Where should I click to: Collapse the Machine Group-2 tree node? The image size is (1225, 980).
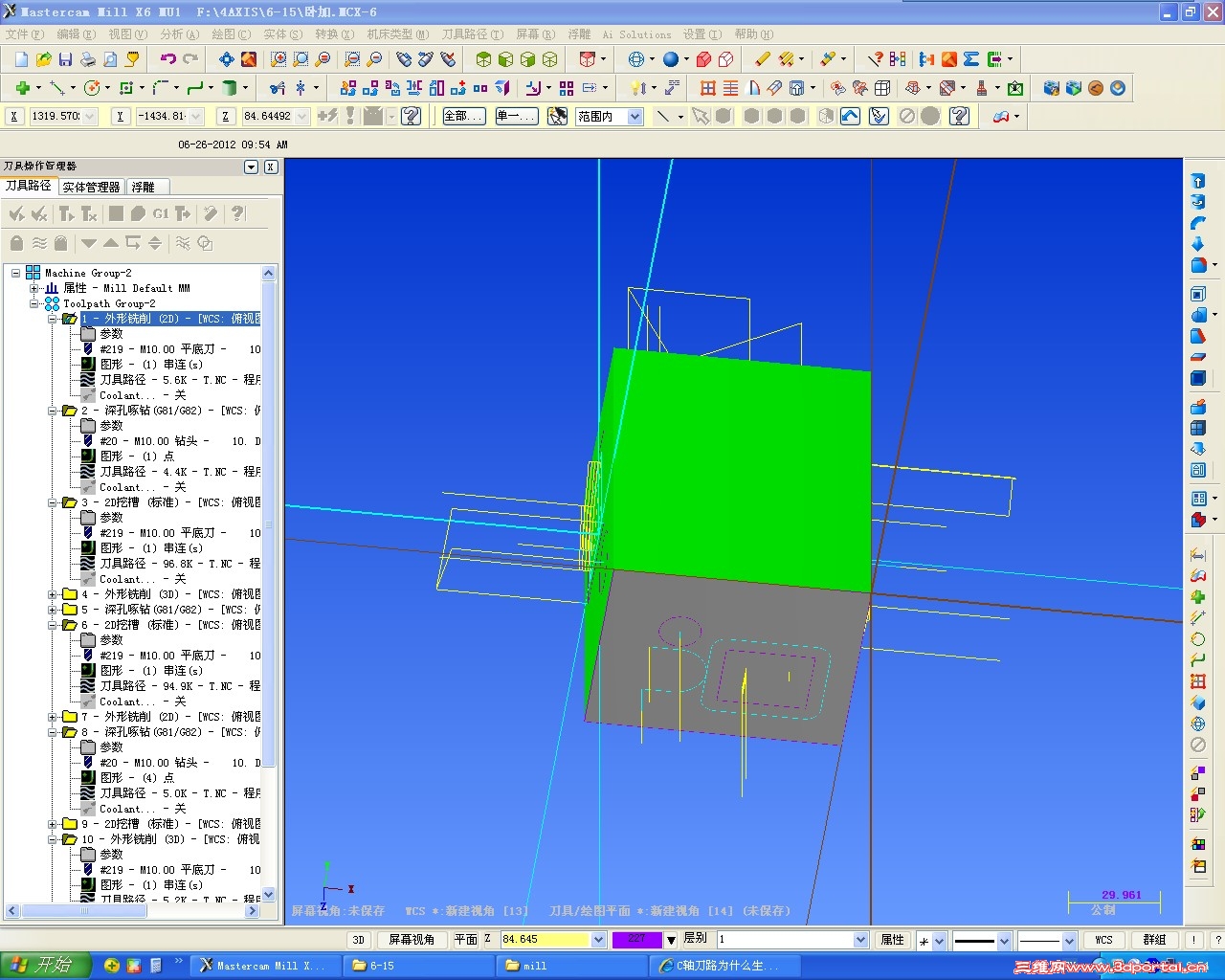(x=16, y=273)
